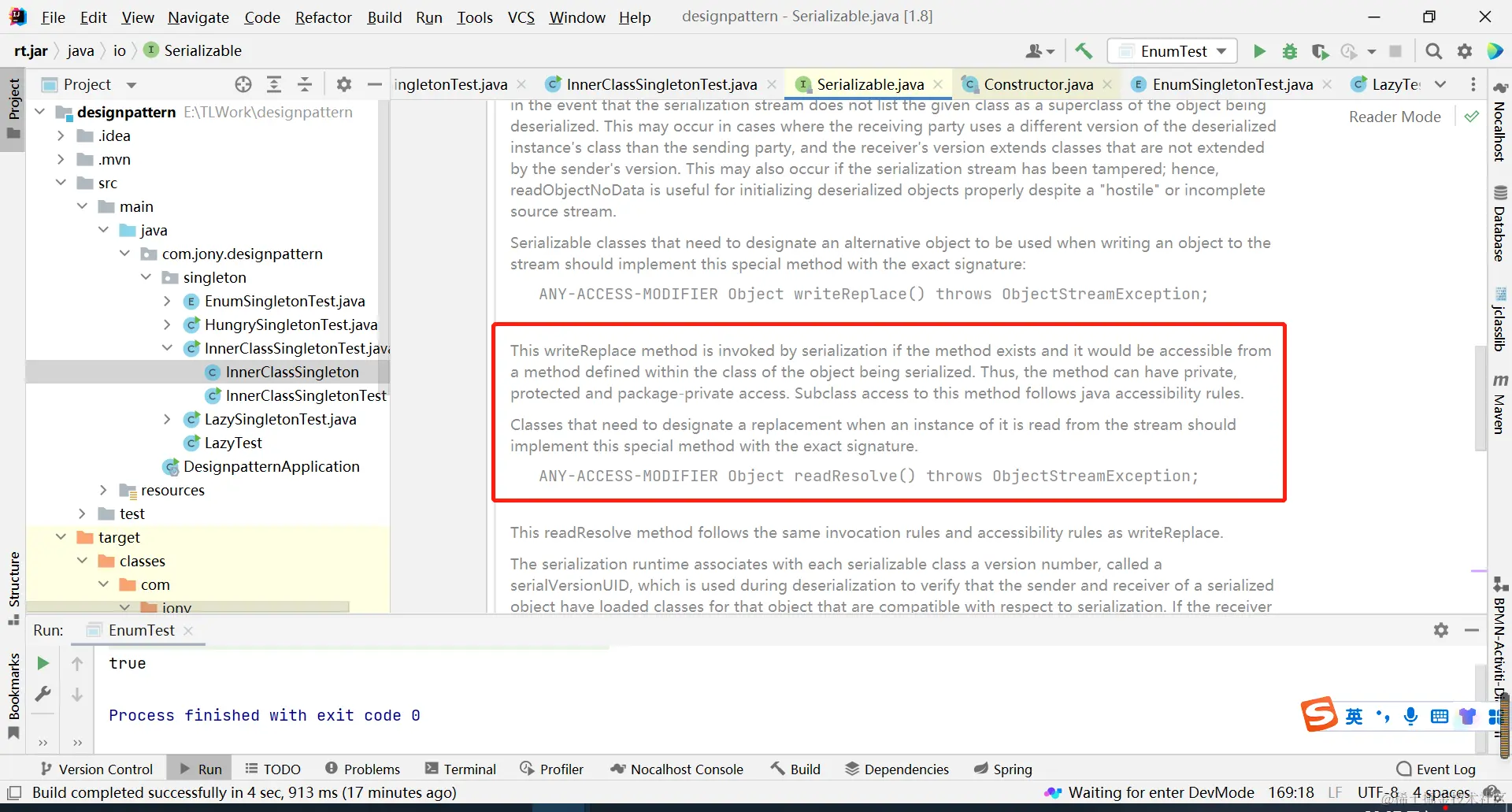Viewport: 1512px width, 812px height.
Task: Expand EnumSingletonTest.java node
Action: (x=167, y=301)
